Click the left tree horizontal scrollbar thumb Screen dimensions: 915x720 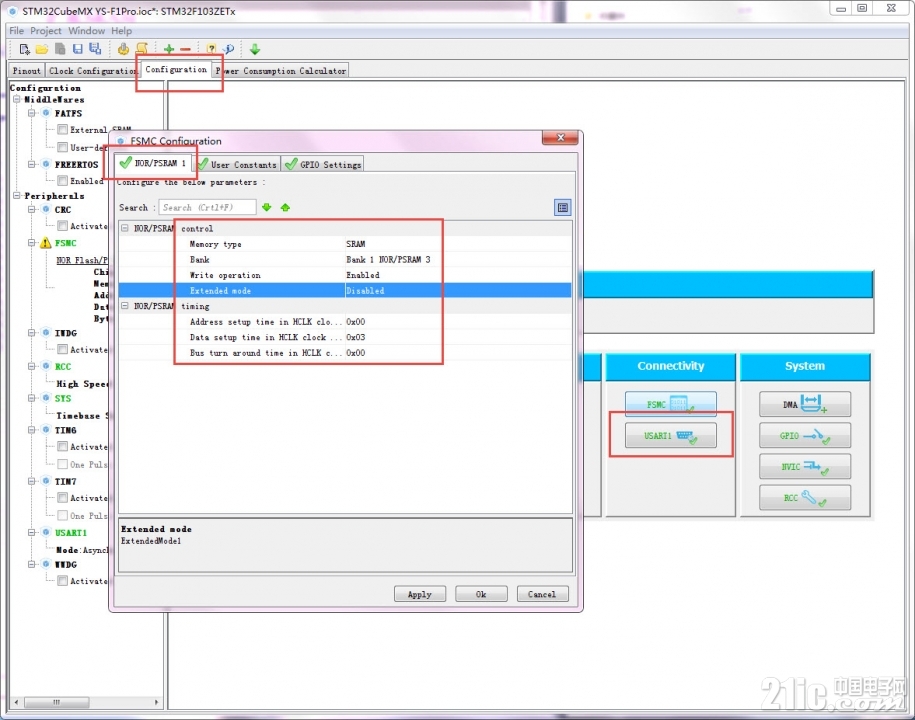57,702
